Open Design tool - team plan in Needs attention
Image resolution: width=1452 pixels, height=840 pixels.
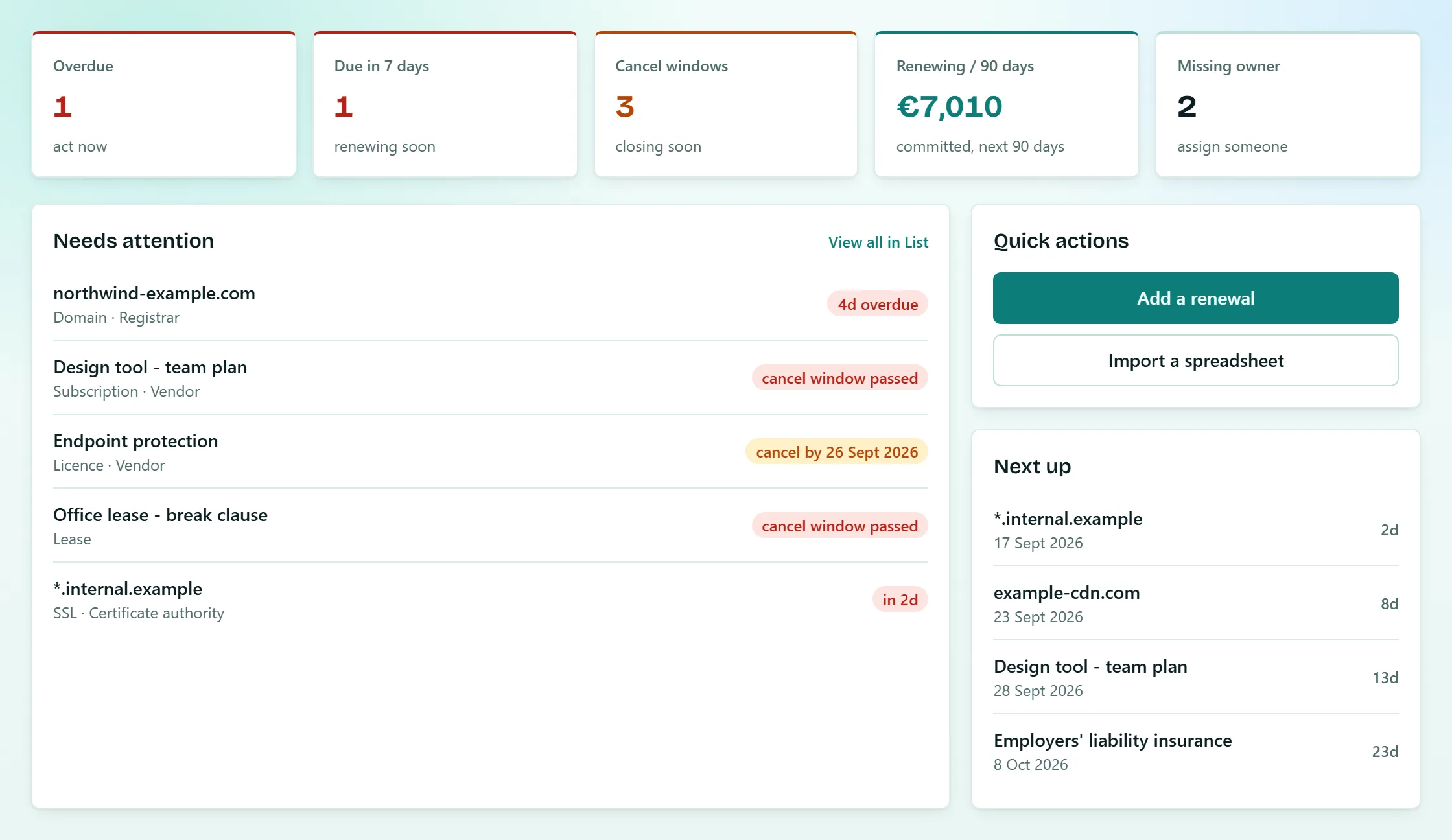491,378
